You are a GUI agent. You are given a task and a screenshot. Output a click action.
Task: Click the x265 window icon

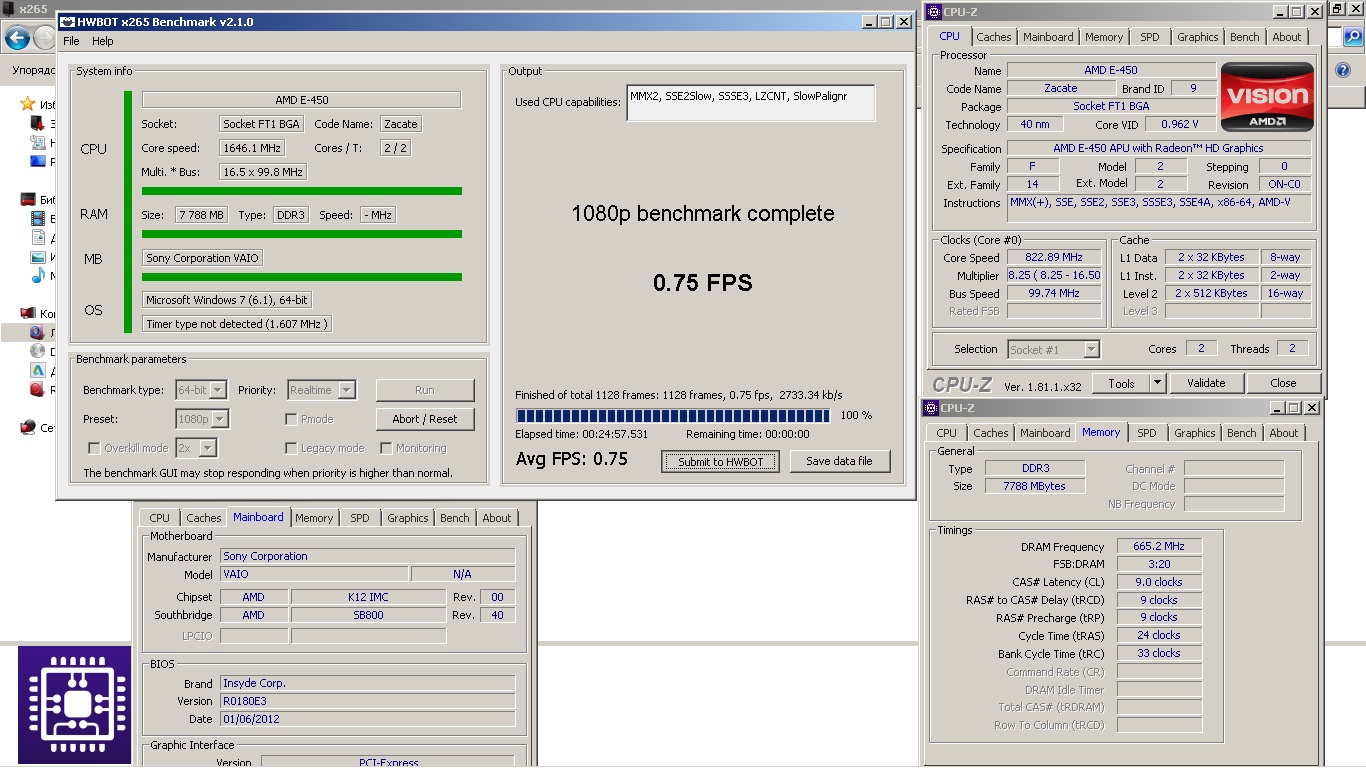(x=9, y=9)
